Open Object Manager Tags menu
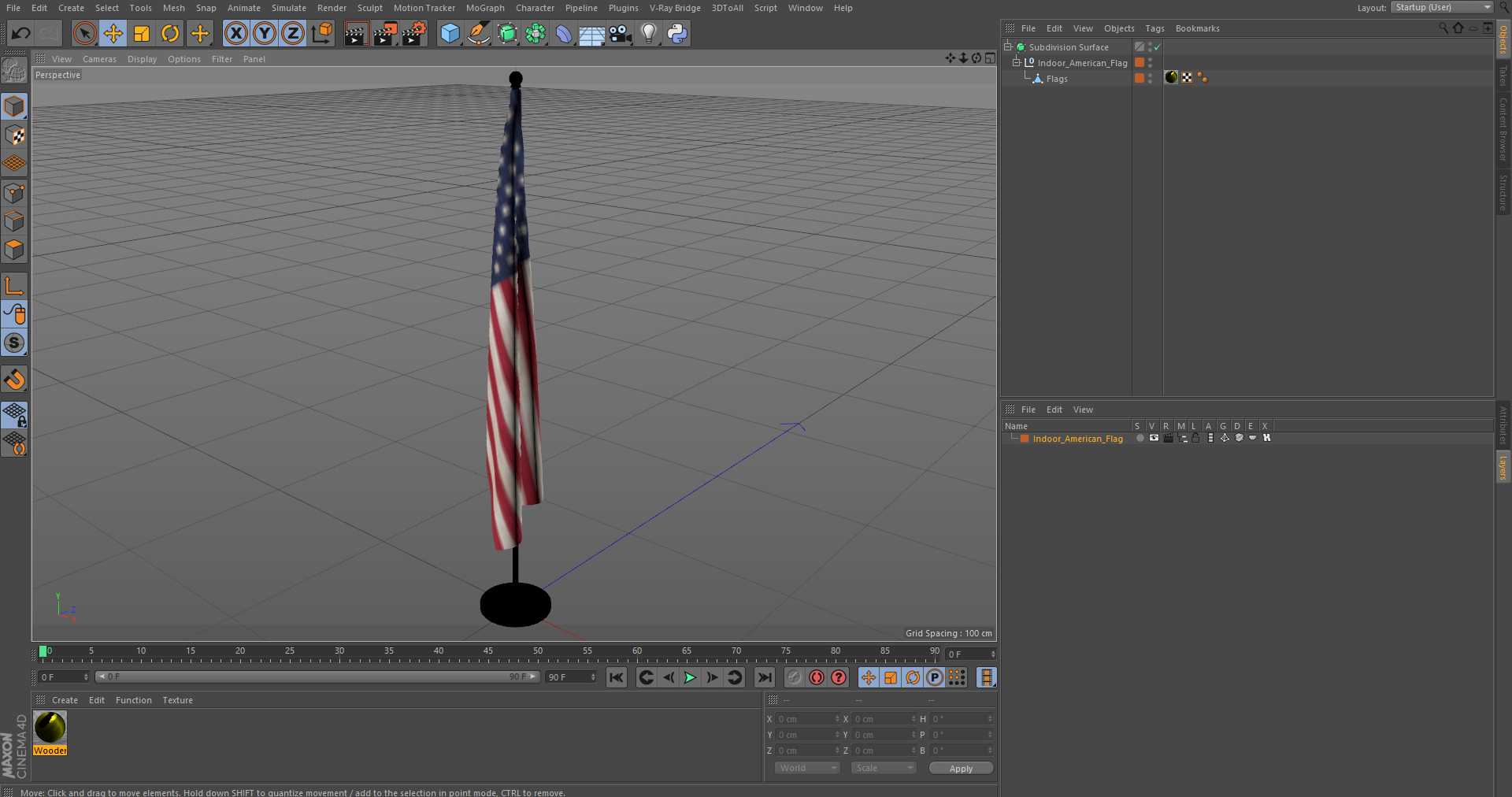Image resolution: width=1512 pixels, height=797 pixels. [1154, 28]
